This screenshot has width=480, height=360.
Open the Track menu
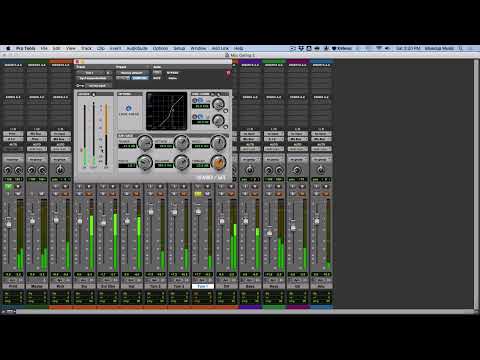pos(86,48)
